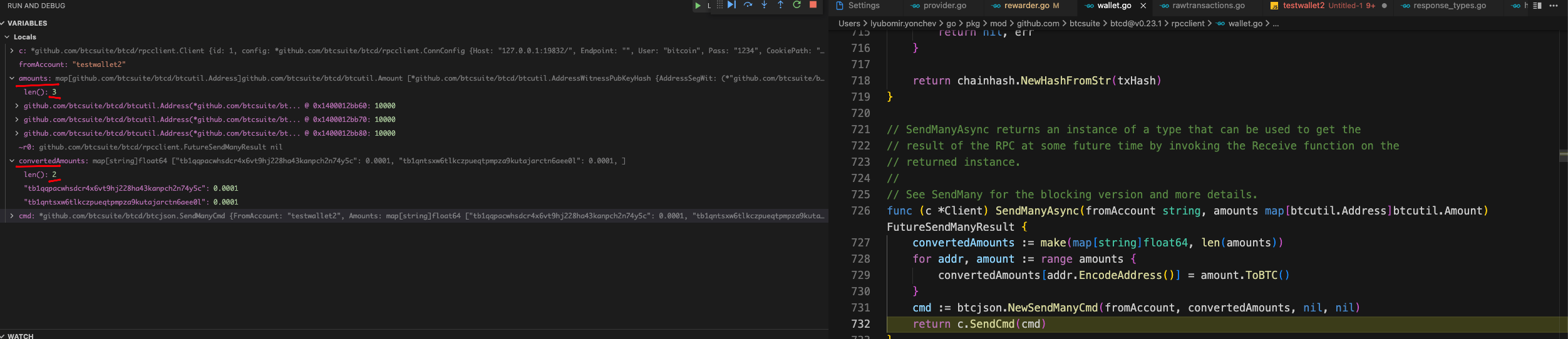The width and height of the screenshot is (1568, 339).
Task: Open the response_types.go tab
Action: 1449,6
